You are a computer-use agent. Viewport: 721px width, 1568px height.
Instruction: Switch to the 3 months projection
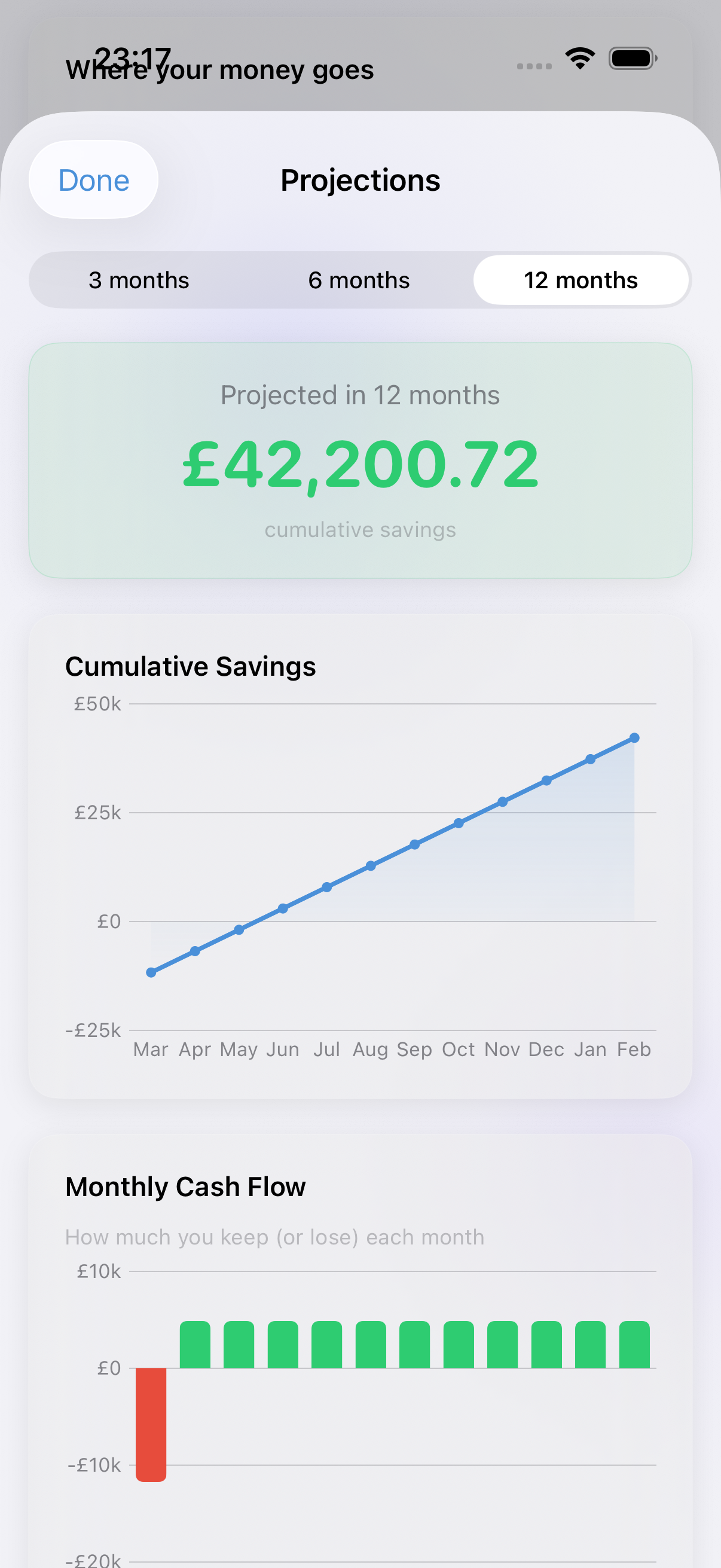pos(139,280)
